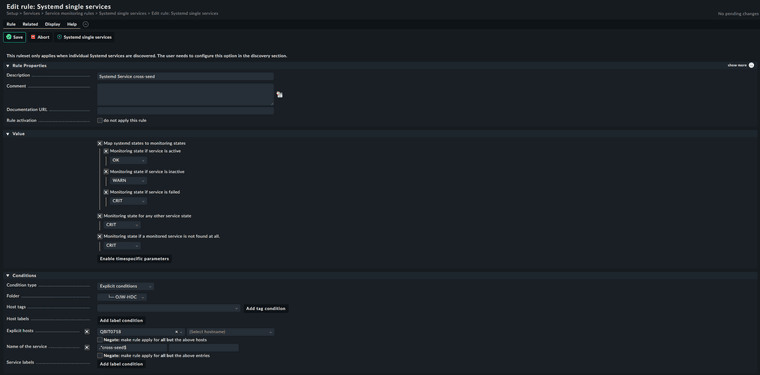
Task: Toggle 'monitored service is not found at all' checkbox
Action: pos(100,236)
